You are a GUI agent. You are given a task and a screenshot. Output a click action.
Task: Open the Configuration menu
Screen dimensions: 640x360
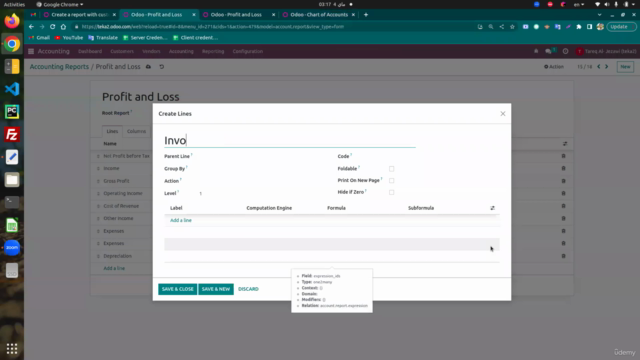248,51
